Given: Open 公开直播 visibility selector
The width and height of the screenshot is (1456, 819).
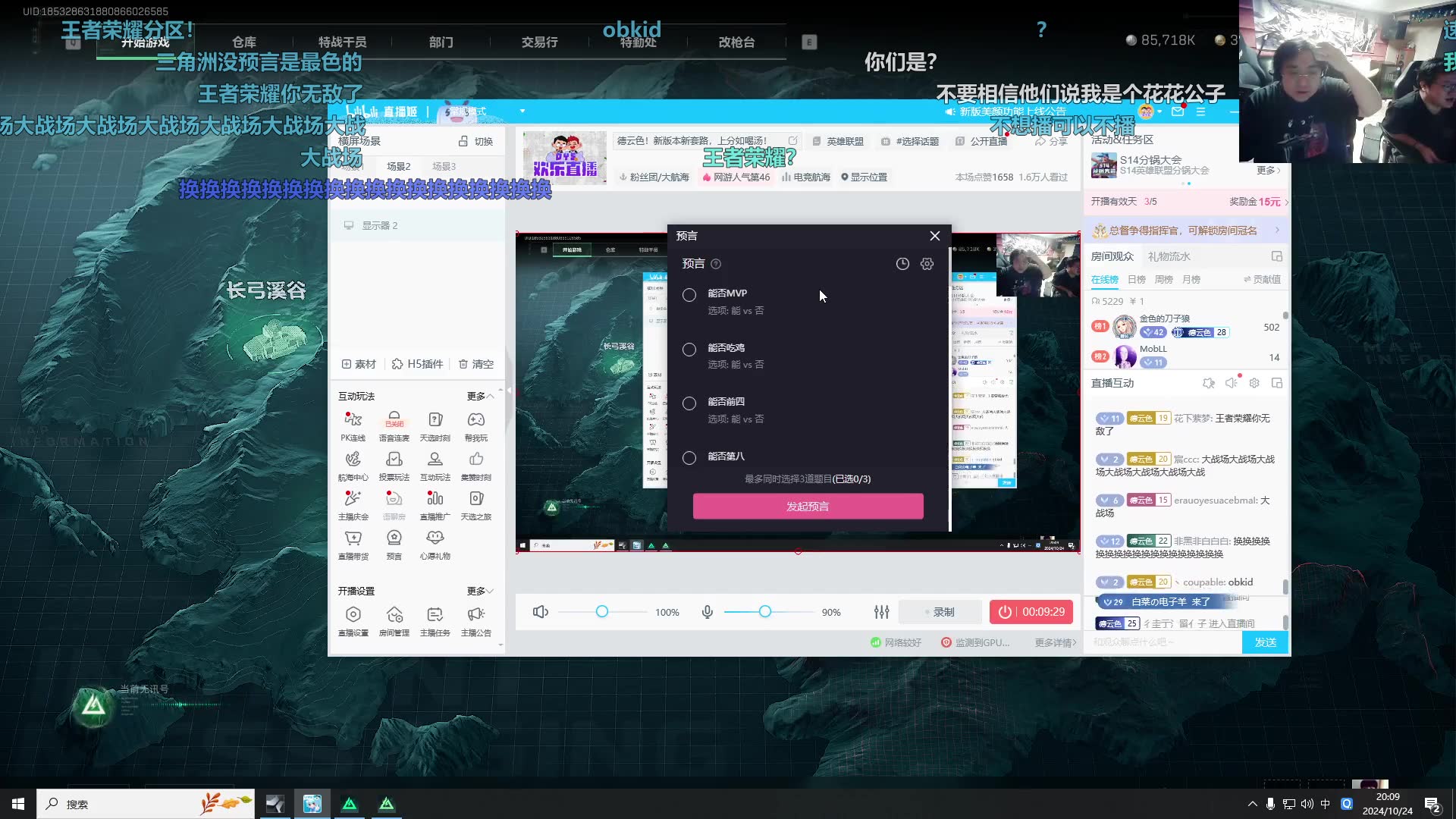Looking at the screenshot, I should 981,141.
